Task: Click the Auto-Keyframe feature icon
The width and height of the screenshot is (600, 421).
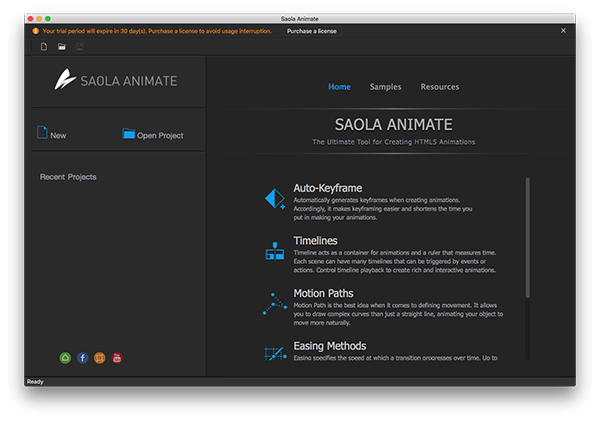Action: click(275, 199)
